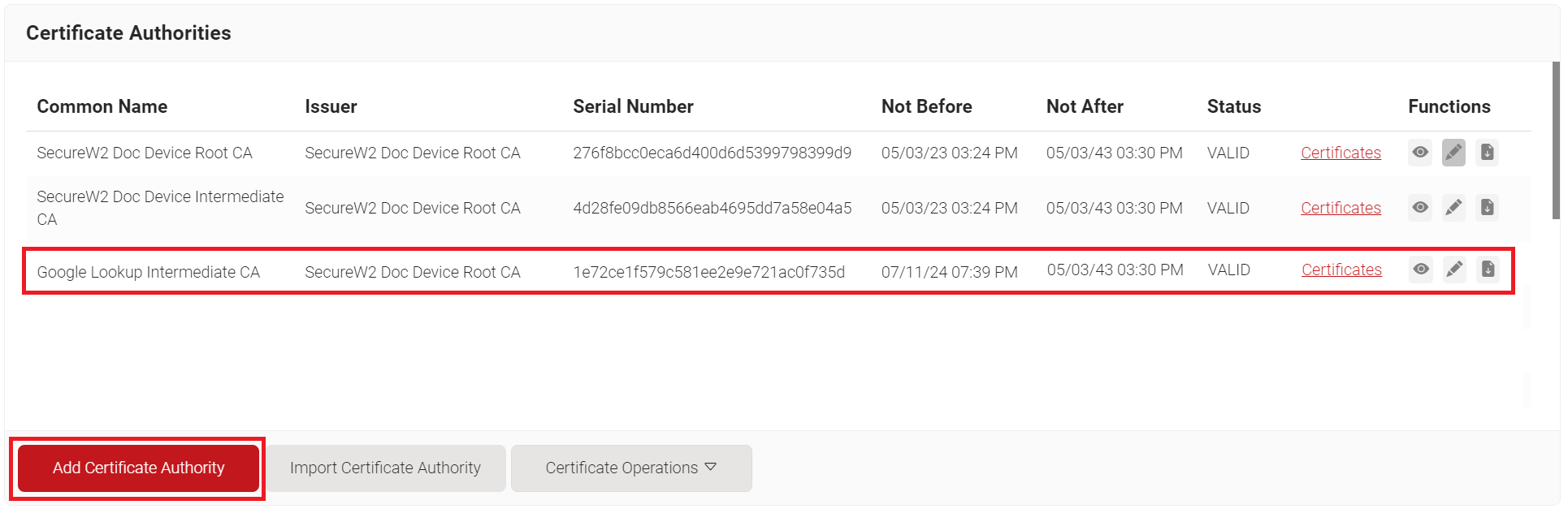Edit the Google Lookup Intermediate CA
Viewport: 1568px width, 509px height.
[1454, 270]
